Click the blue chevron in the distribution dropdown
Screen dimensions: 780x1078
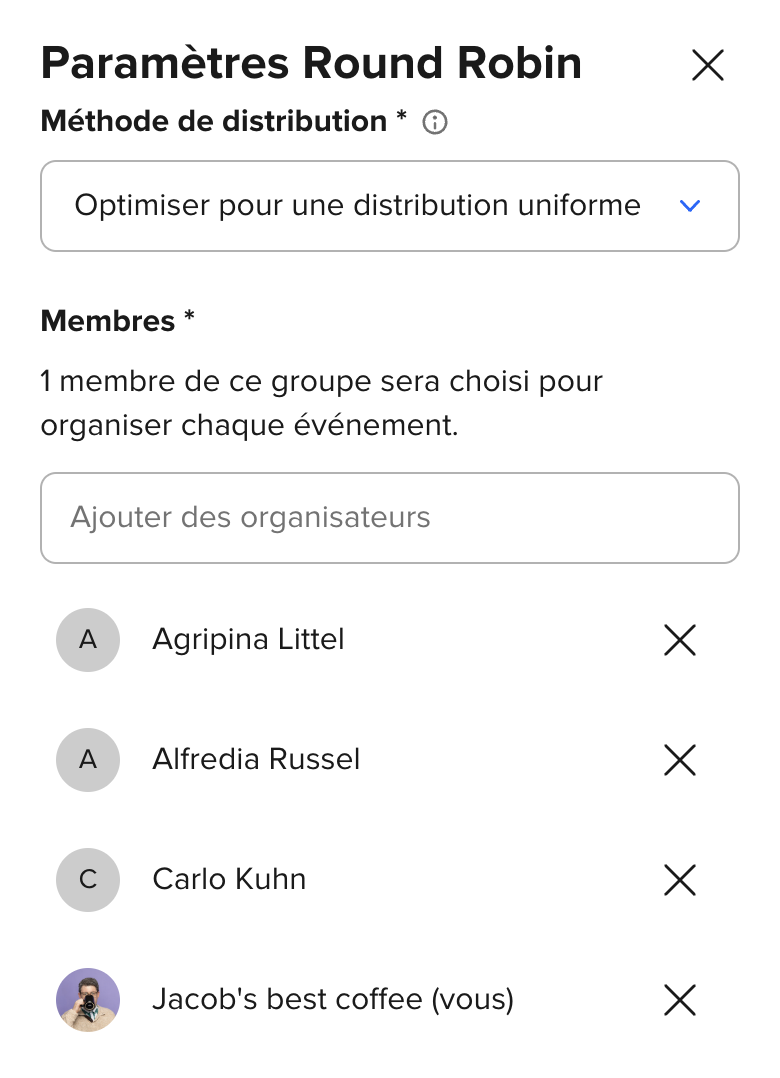[x=690, y=206]
